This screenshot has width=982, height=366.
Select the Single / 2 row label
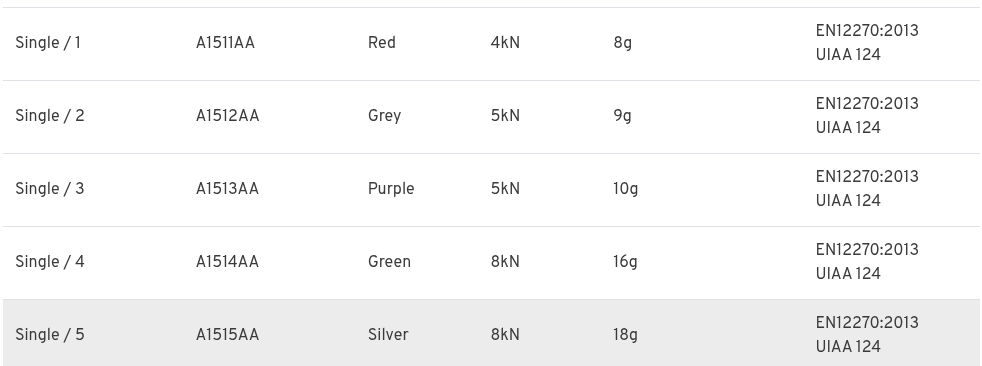(x=49, y=116)
